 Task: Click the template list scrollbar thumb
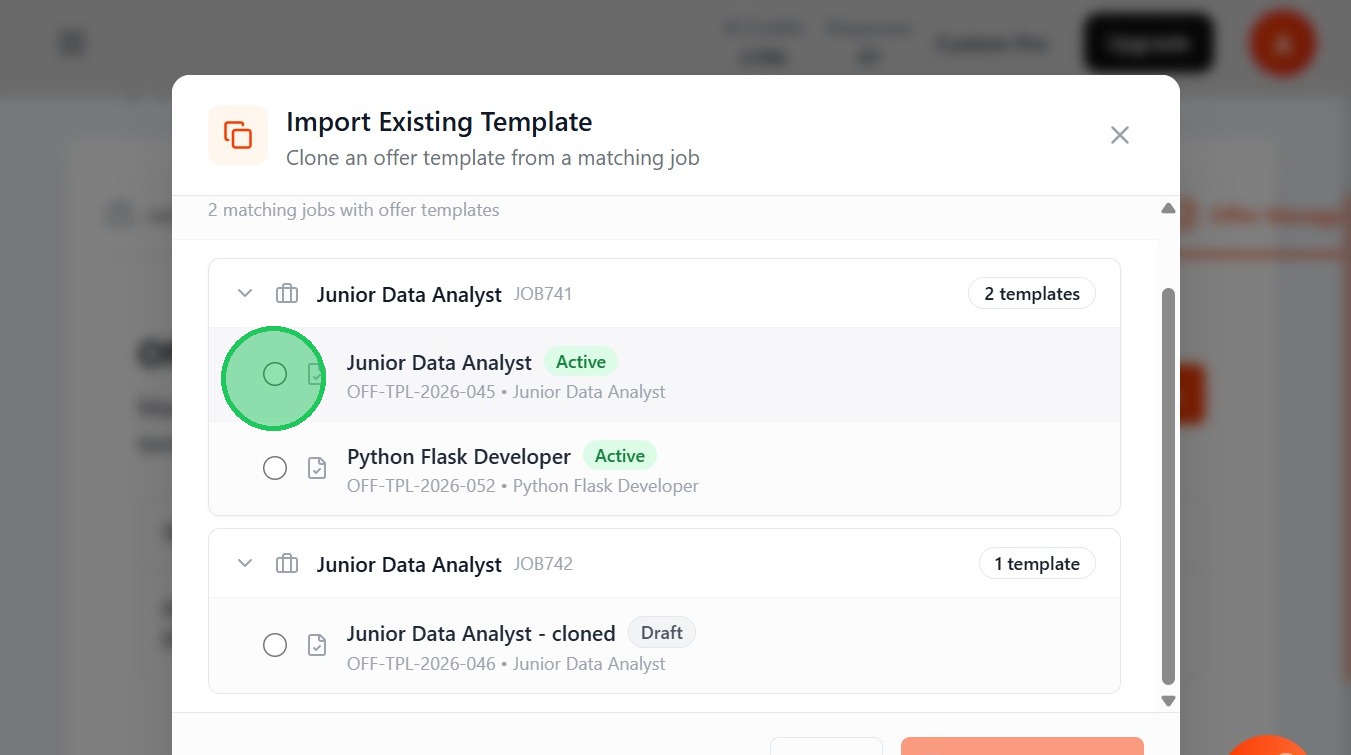click(x=1168, y=485)
